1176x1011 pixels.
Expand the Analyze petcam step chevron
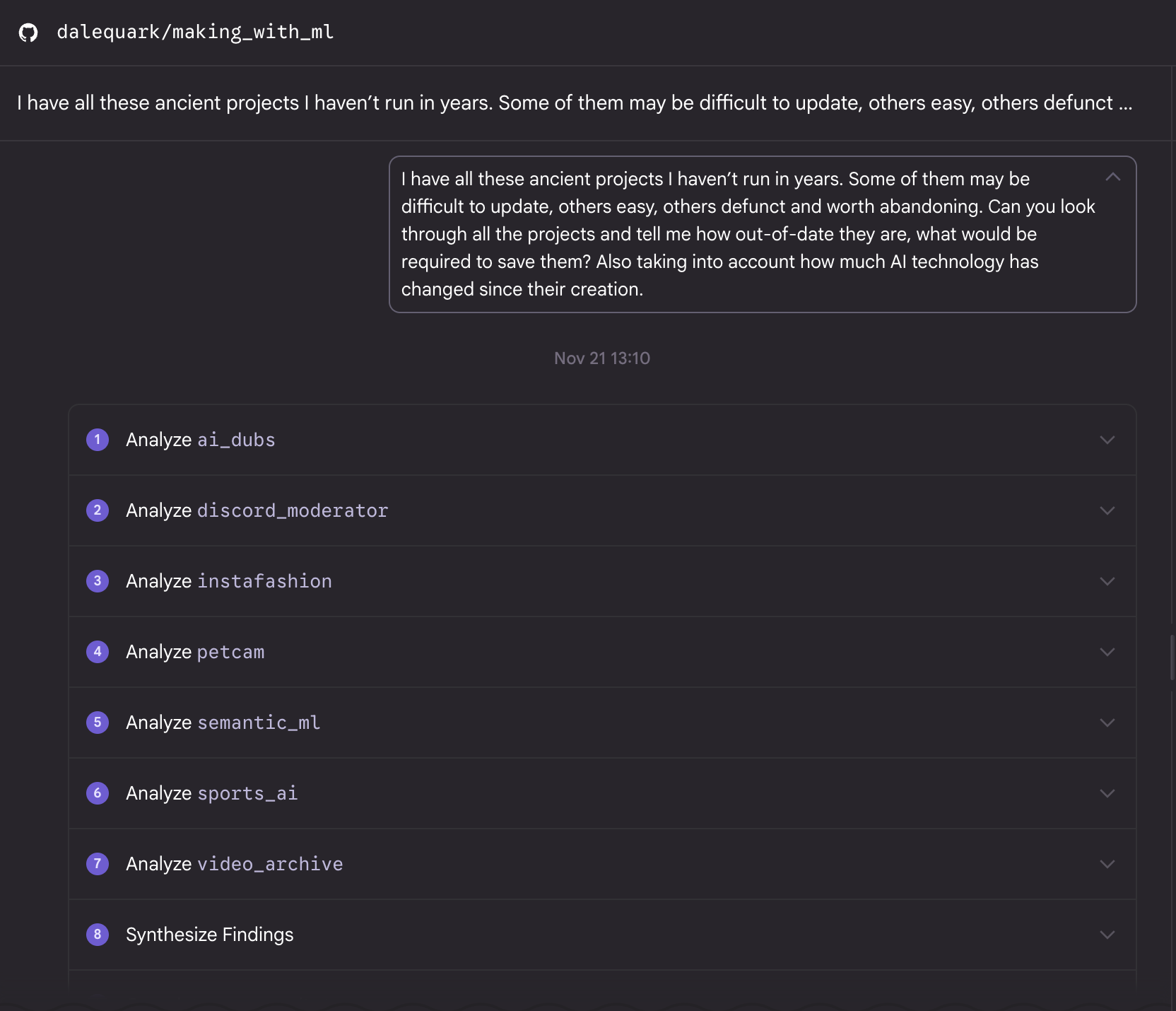(1107, 652)
